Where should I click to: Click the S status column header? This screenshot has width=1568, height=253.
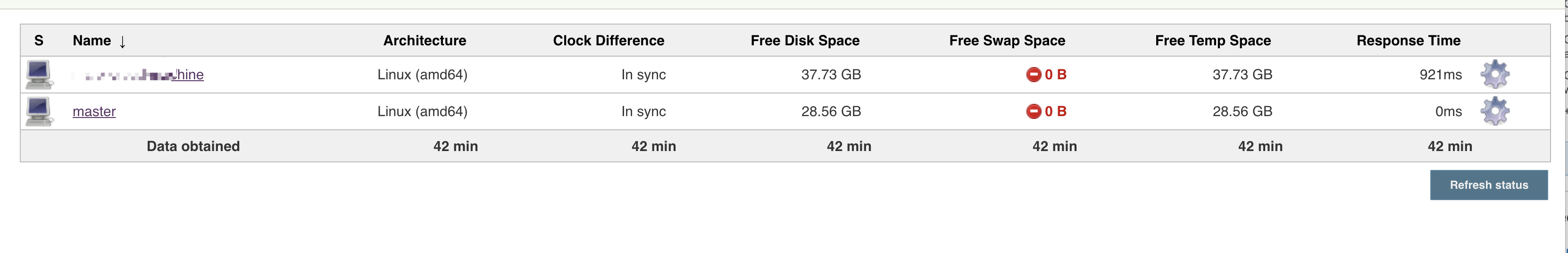click(x=39, y=41)
